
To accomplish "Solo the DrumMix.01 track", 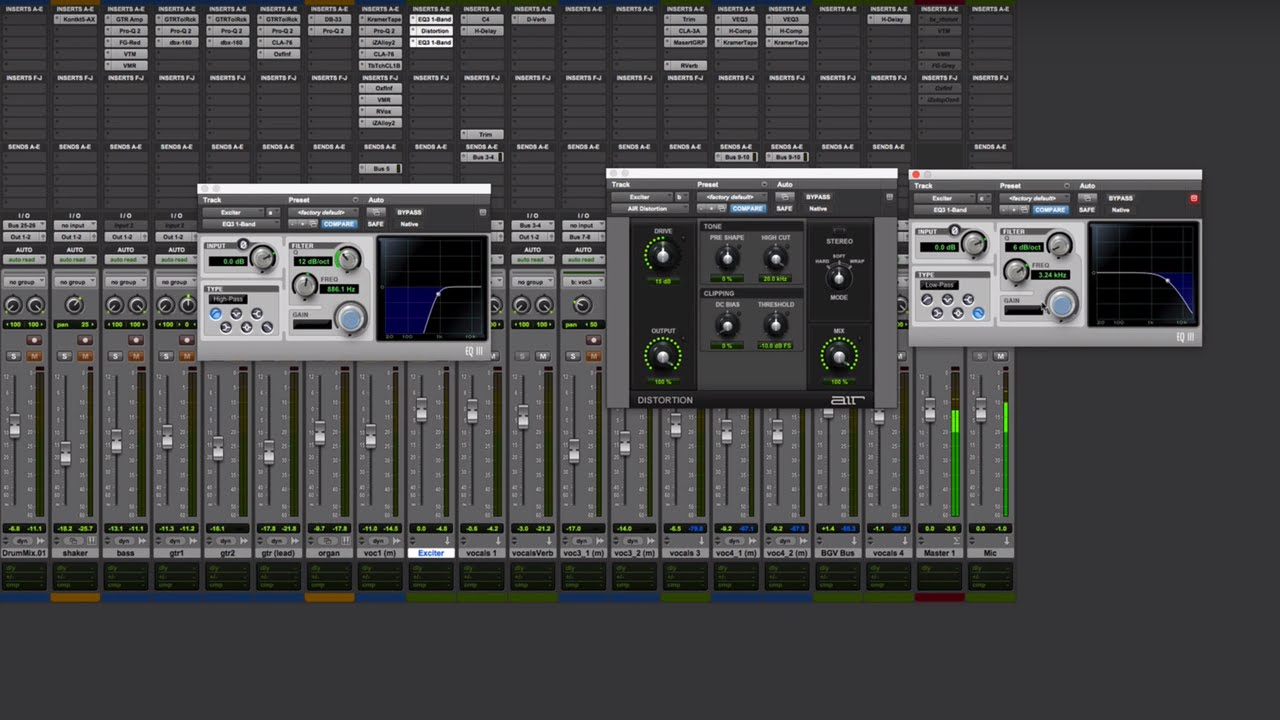I will pyautogui.click(x=13, y=356).
